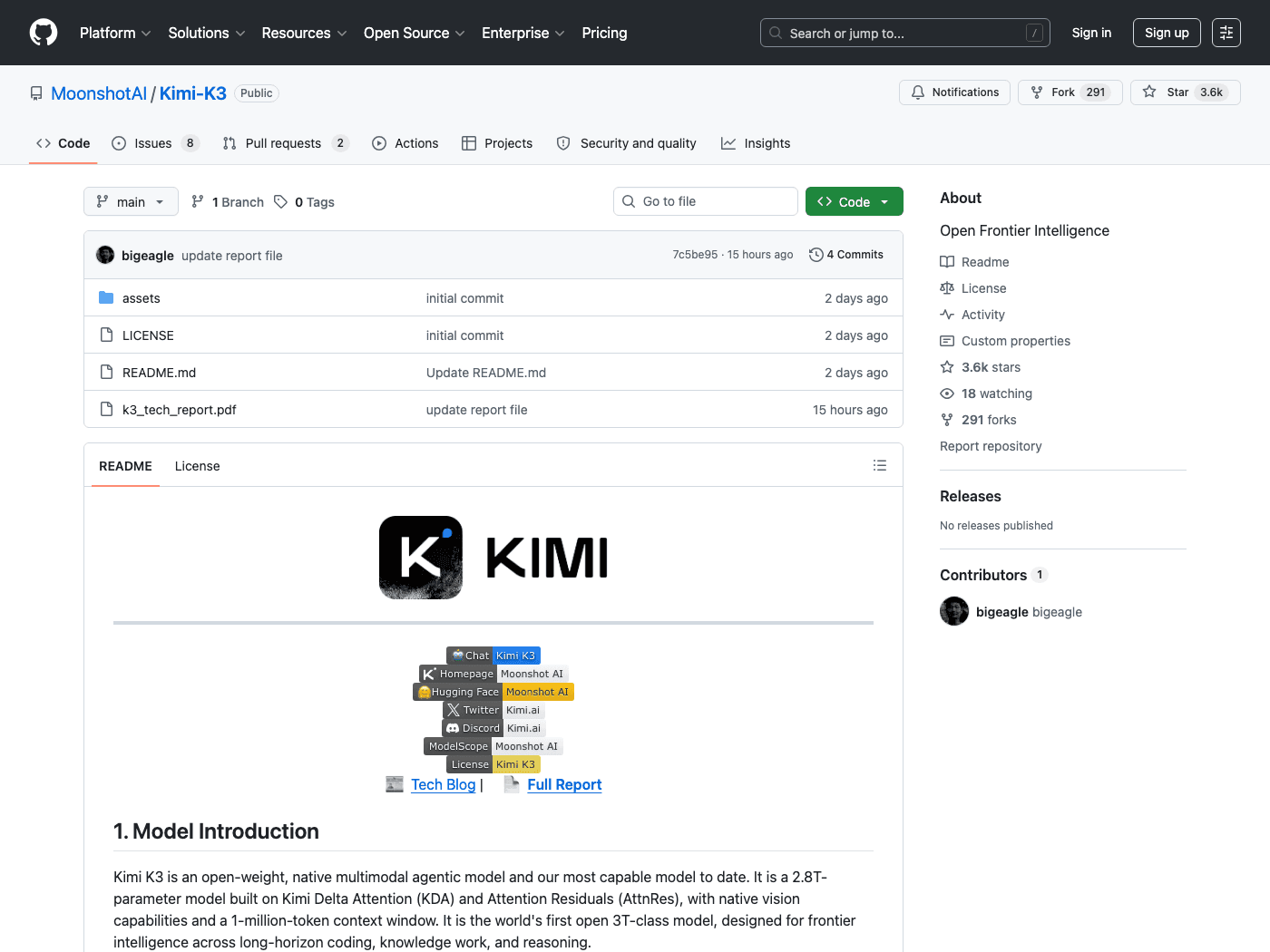Click Report repository
The width and height of the screenshot is (1270, 952).
coord(991,446)
